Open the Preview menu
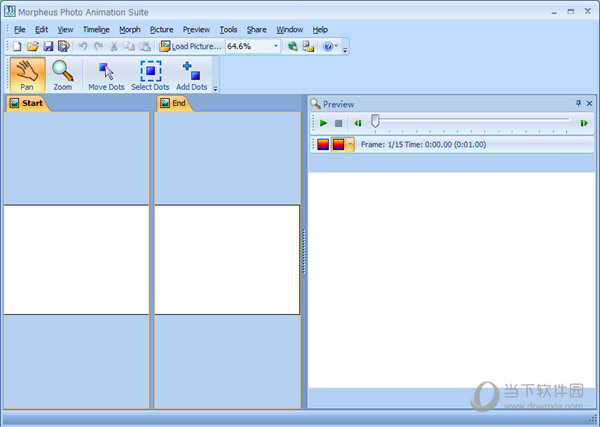This screenshot has height=427, width=600. coord(196,30)
